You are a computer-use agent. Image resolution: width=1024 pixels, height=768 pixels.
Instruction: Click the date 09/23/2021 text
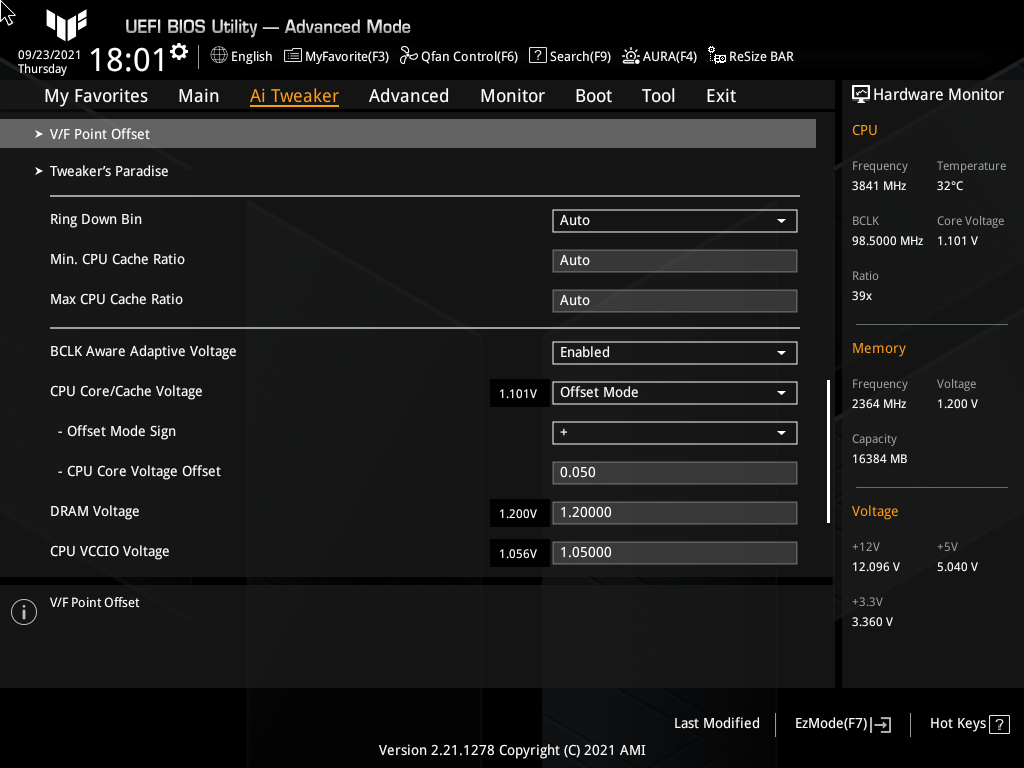(x=49, y=55)
